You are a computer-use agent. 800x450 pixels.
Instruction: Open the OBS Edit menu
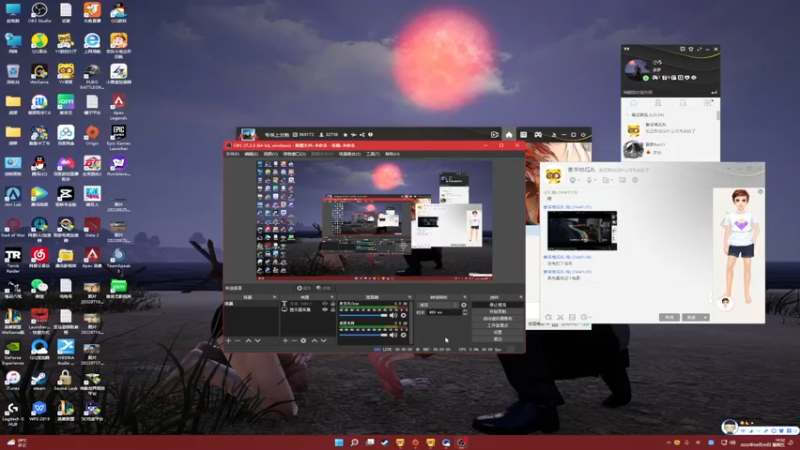click(251, 154)
